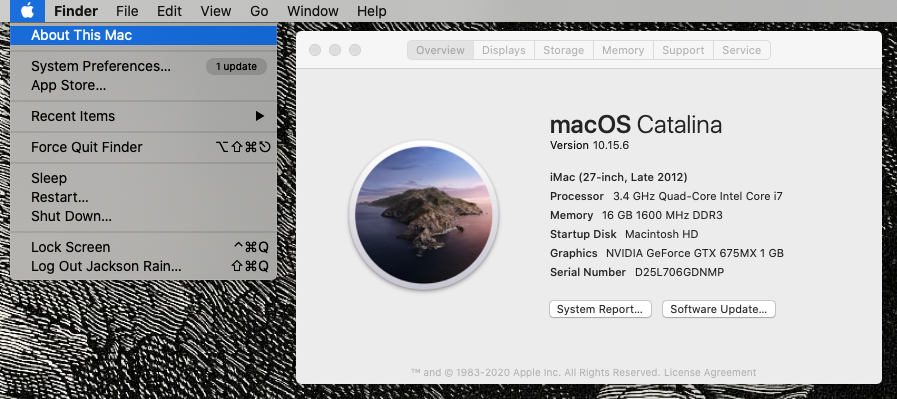
Task: Switch to the Service tab
Action: click(x=741, y=50)
